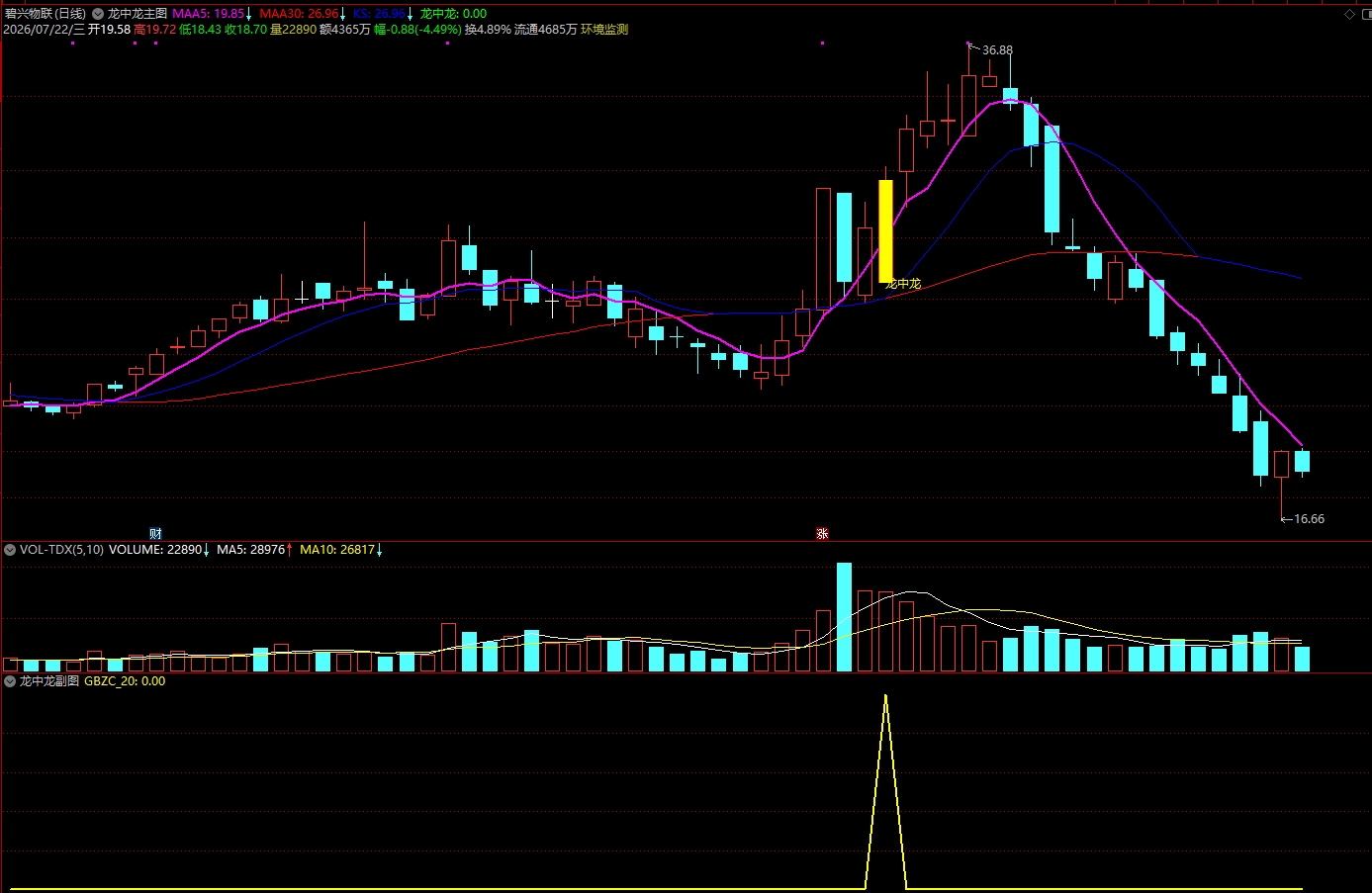1372x893 pixels.
Task: Click the KS down-arrow indicator
Action: click(410, 14)
